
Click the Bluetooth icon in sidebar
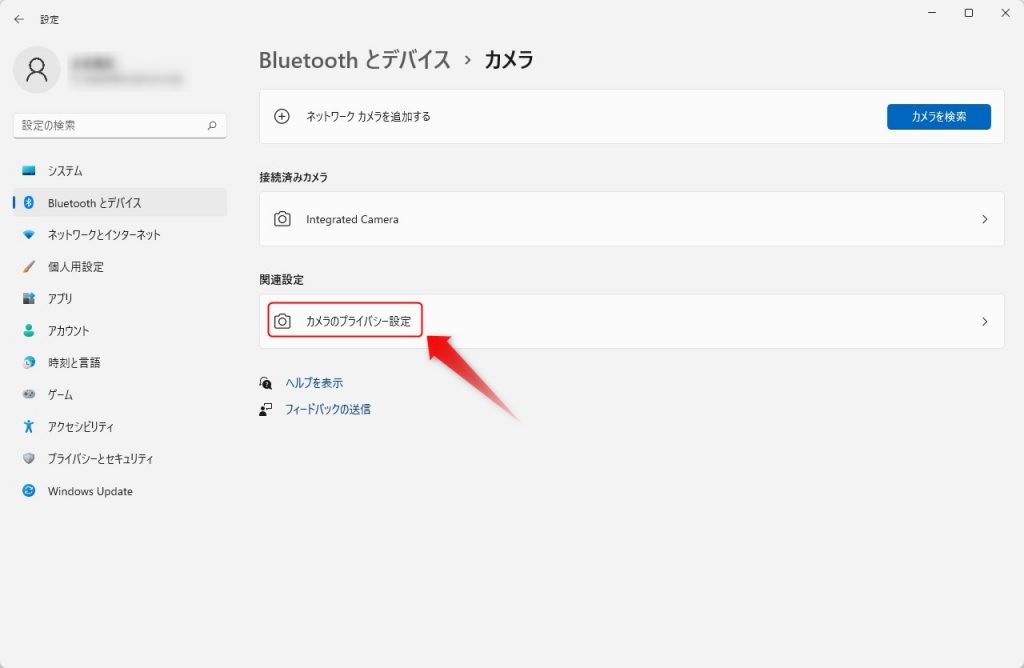[x=29, y=202]
